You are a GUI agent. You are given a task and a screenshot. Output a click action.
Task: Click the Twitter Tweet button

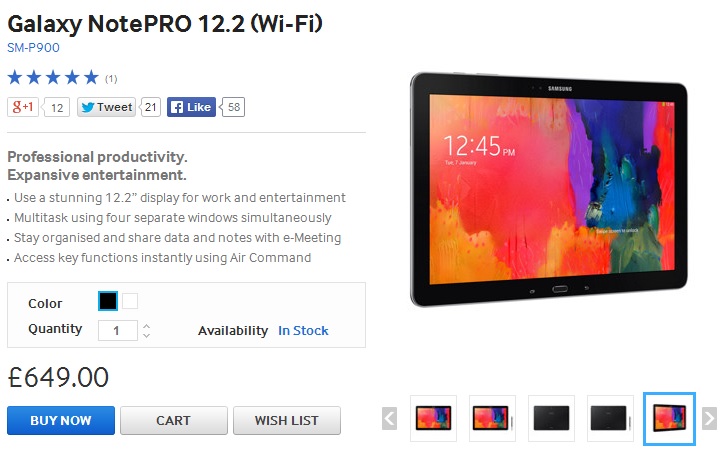(x=106, y=107)
